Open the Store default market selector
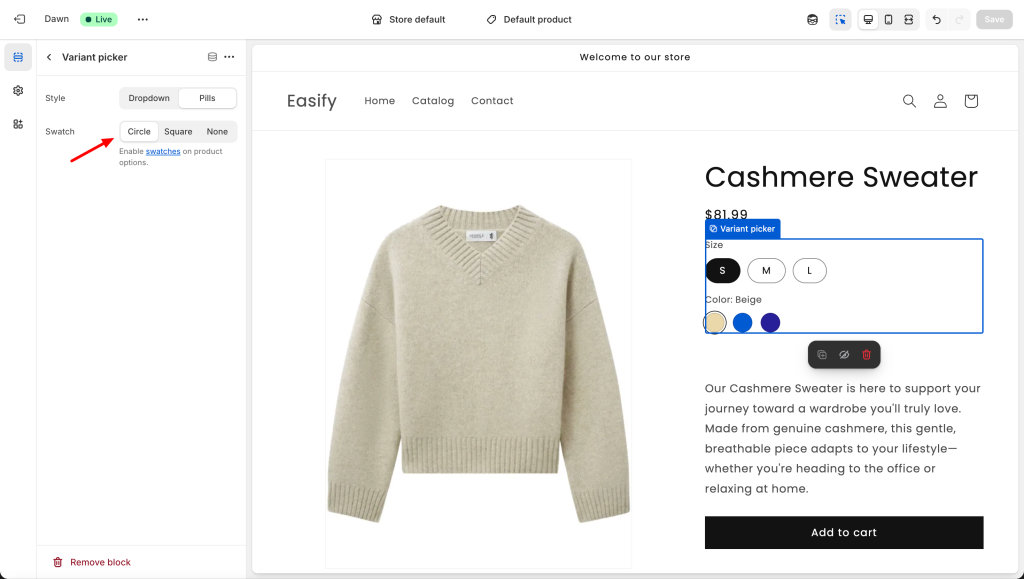Viewport: 1024px width, 579px height. tap(408, 19)
